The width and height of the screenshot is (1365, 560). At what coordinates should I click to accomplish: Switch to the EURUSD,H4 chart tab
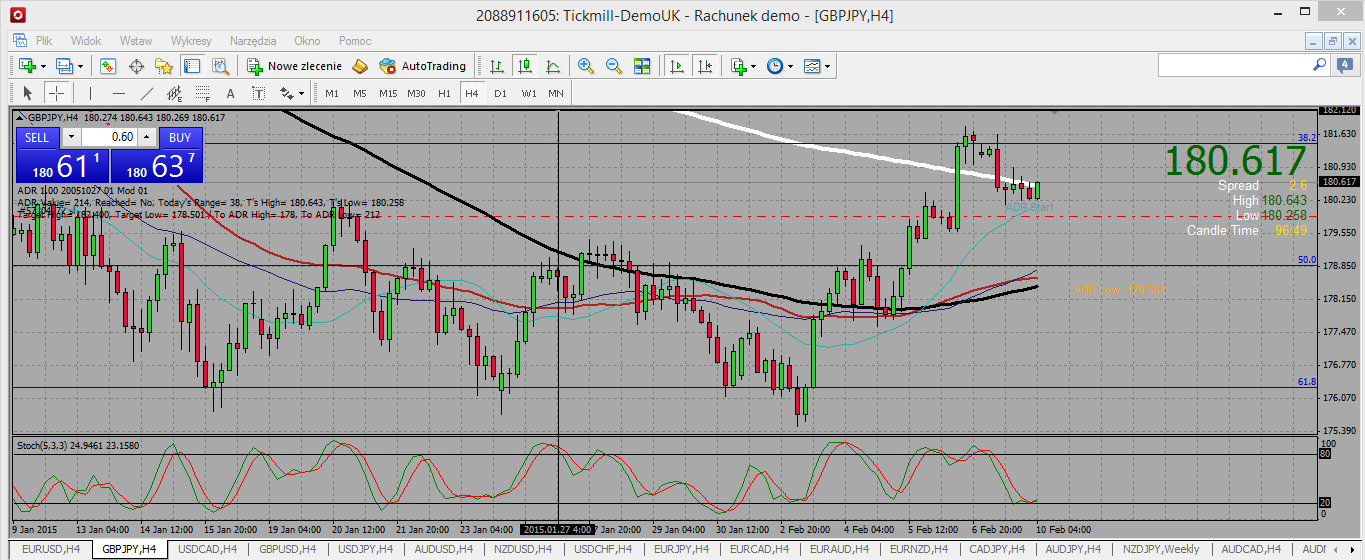[51, 549]
